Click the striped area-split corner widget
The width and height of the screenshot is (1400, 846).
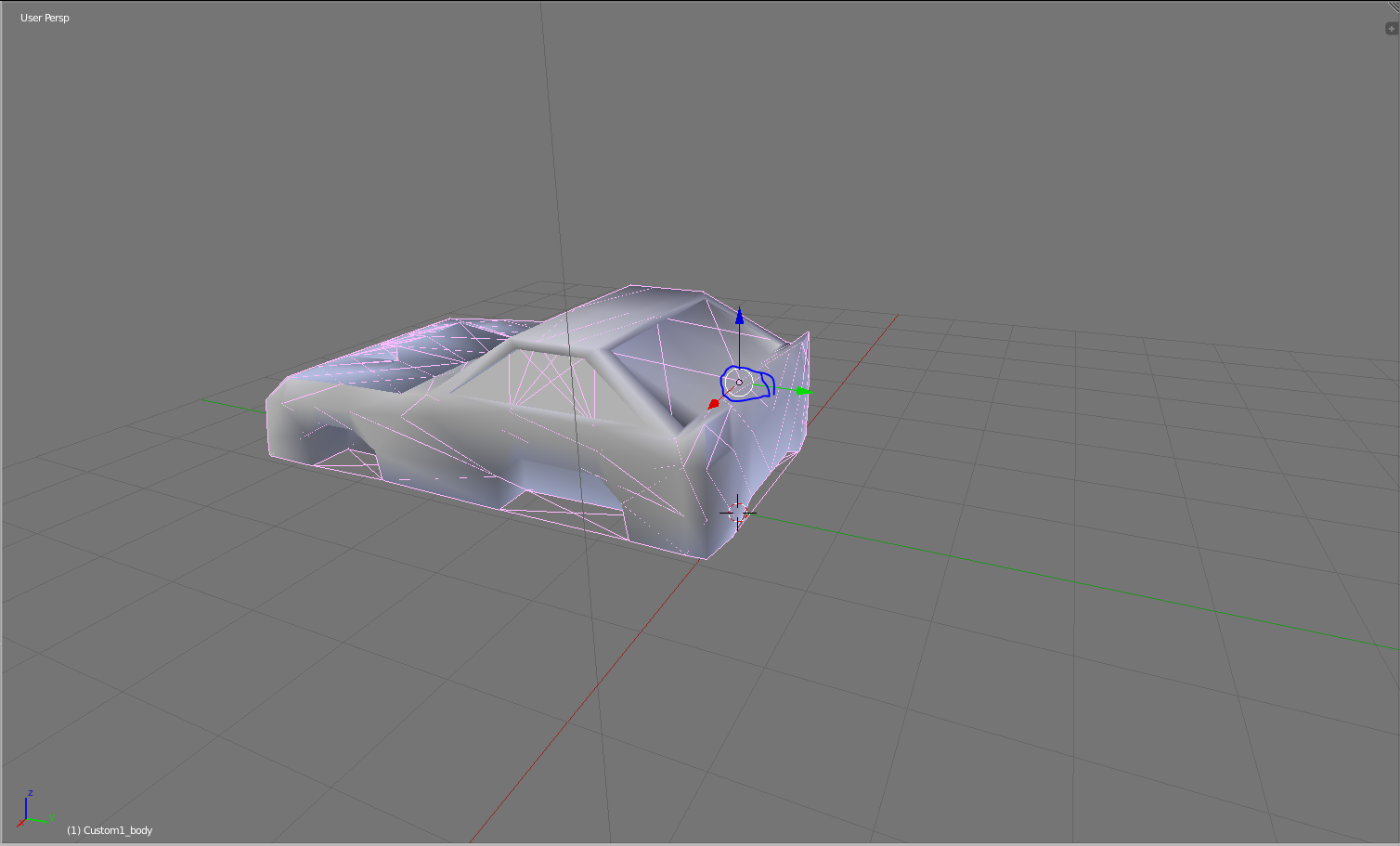coord(1394,7)
